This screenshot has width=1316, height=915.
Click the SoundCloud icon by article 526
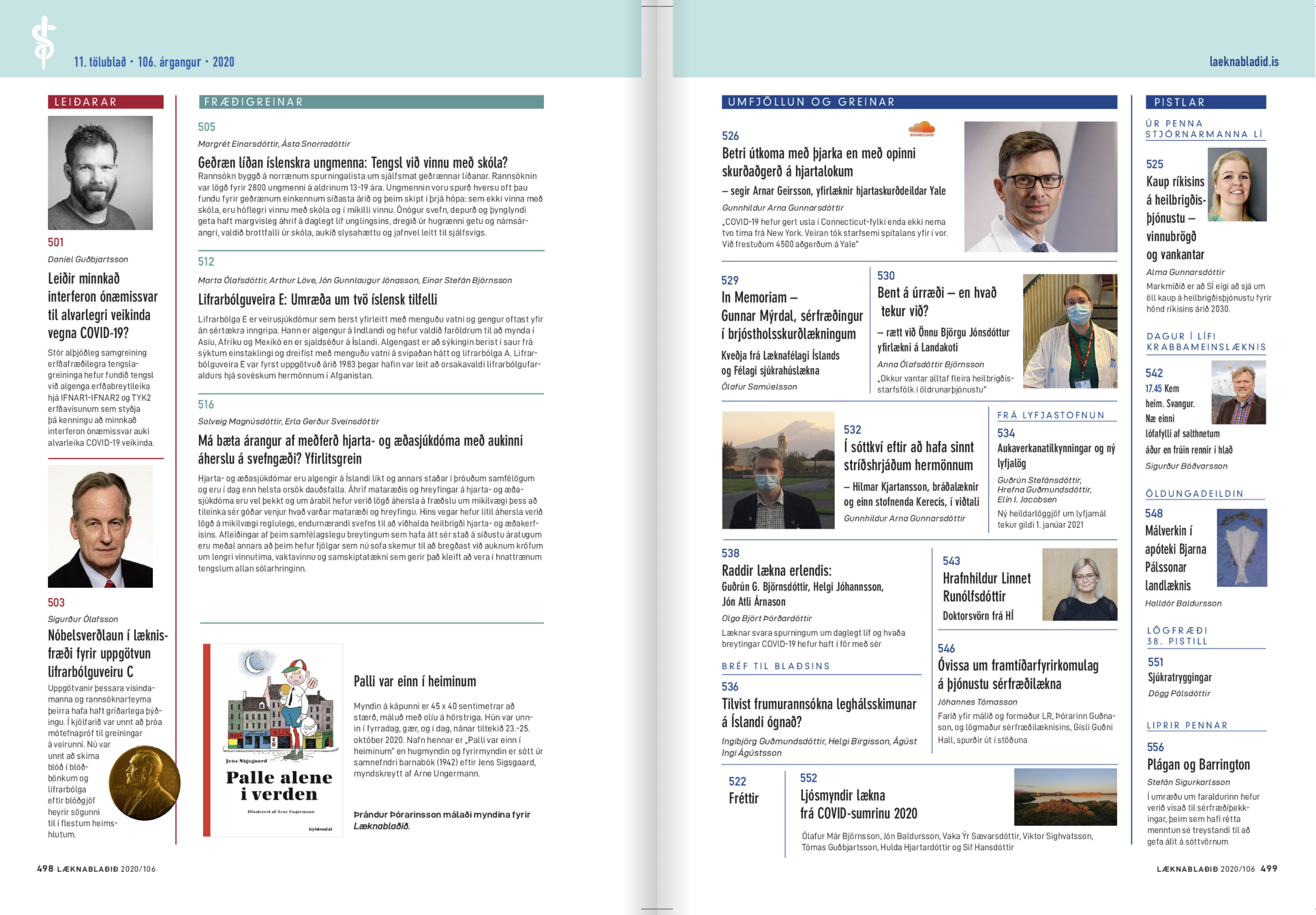point(922,128)
